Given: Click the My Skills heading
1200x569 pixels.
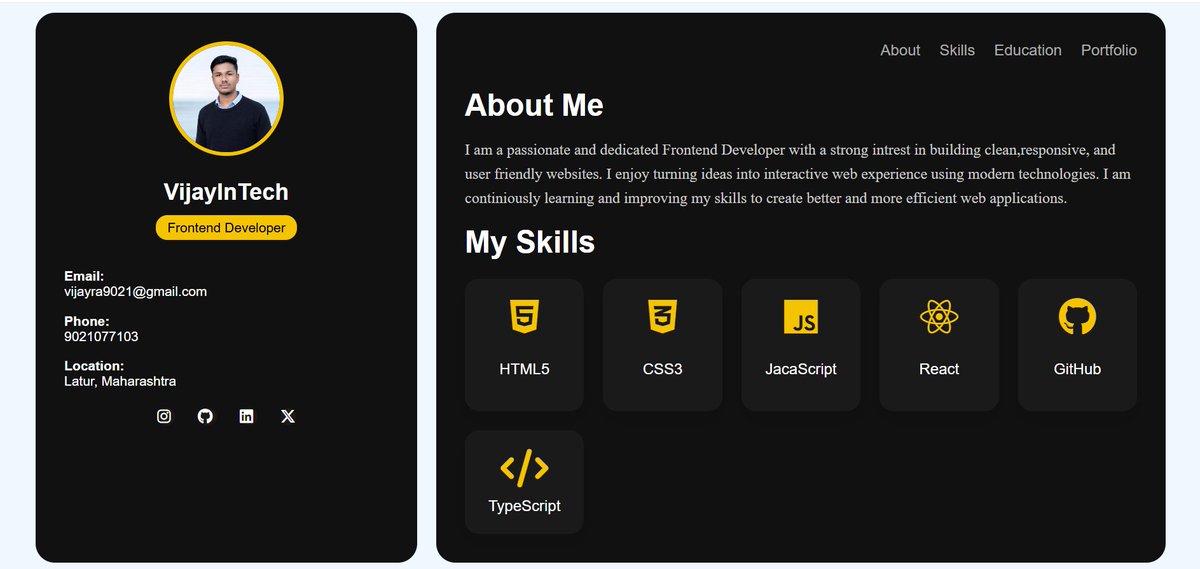Looking at the screenshot, I should coord(530,242).
